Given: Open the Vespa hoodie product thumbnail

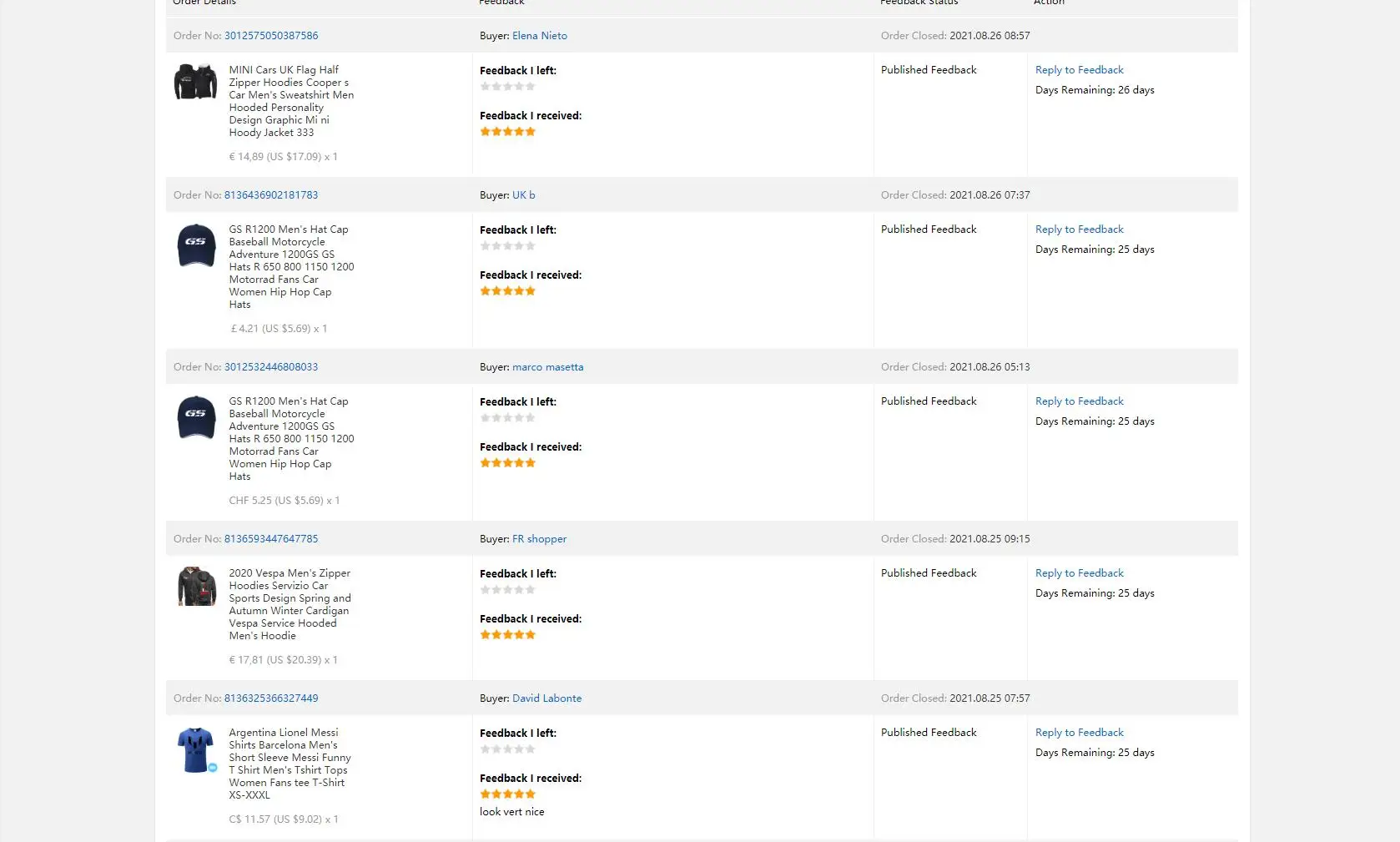Looking at the screenshot, I should point(196,586).
